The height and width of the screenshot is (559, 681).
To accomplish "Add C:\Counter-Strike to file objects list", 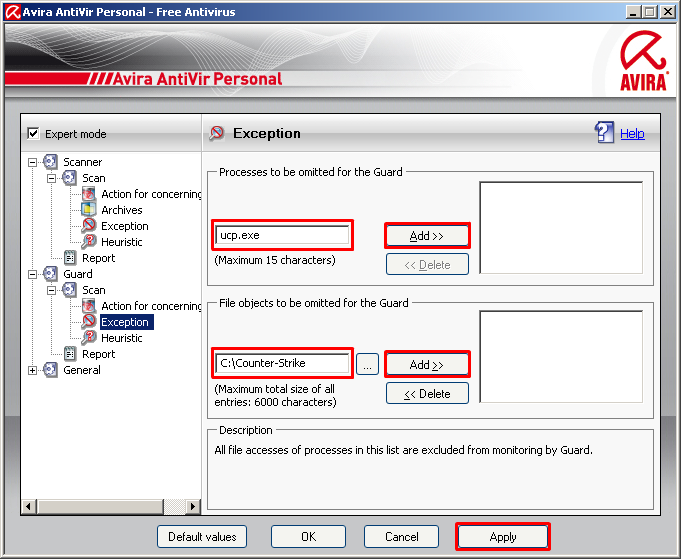I will click(x=427, y=364).
